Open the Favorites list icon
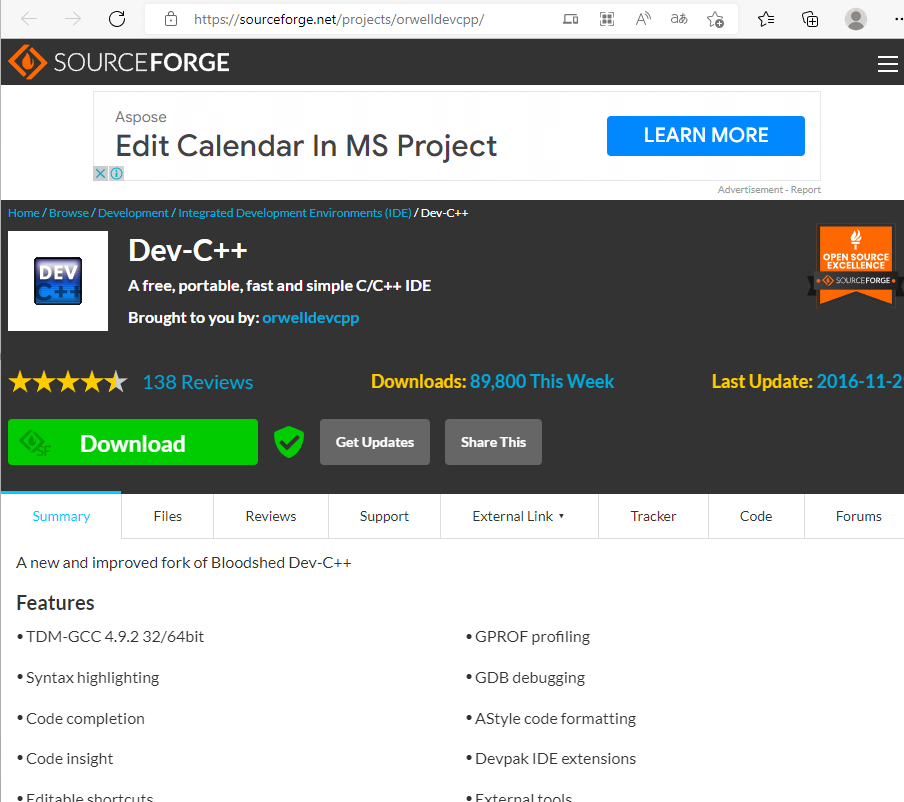904x802 pixels. pyautogui.click(x=766, y=19)
